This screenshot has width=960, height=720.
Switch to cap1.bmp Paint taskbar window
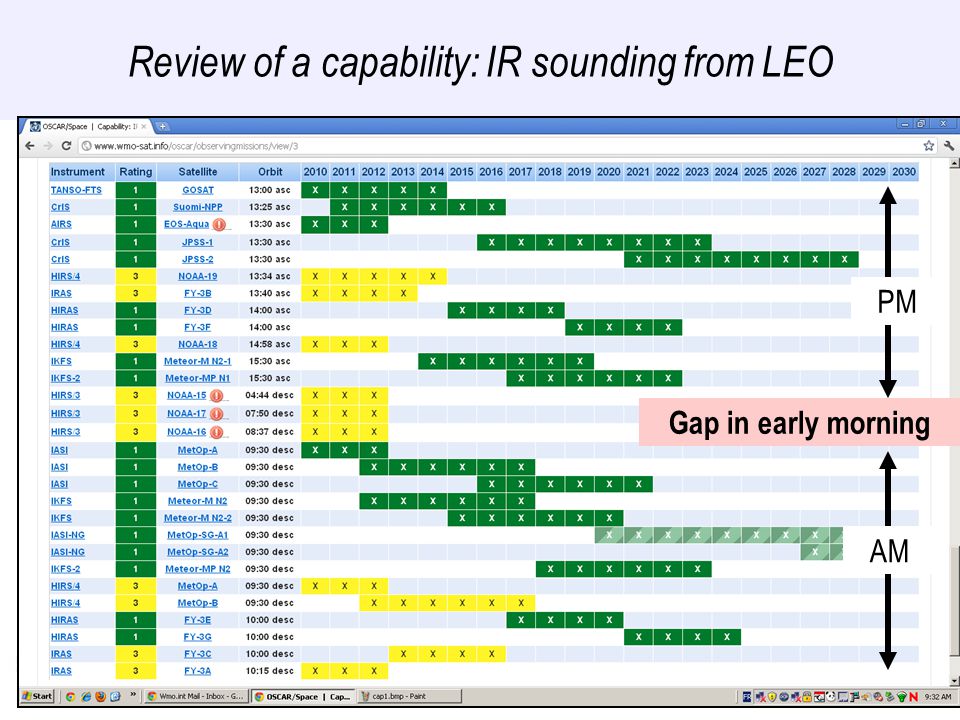coord(410,696)
